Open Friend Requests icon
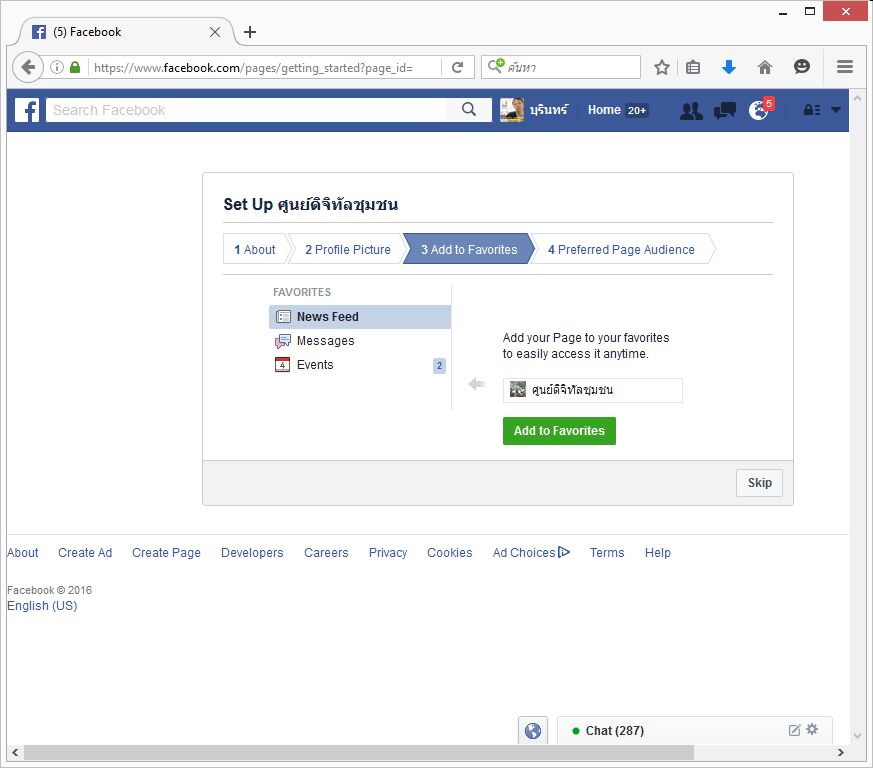Screen dimensions: 873x768 point(691,111)
